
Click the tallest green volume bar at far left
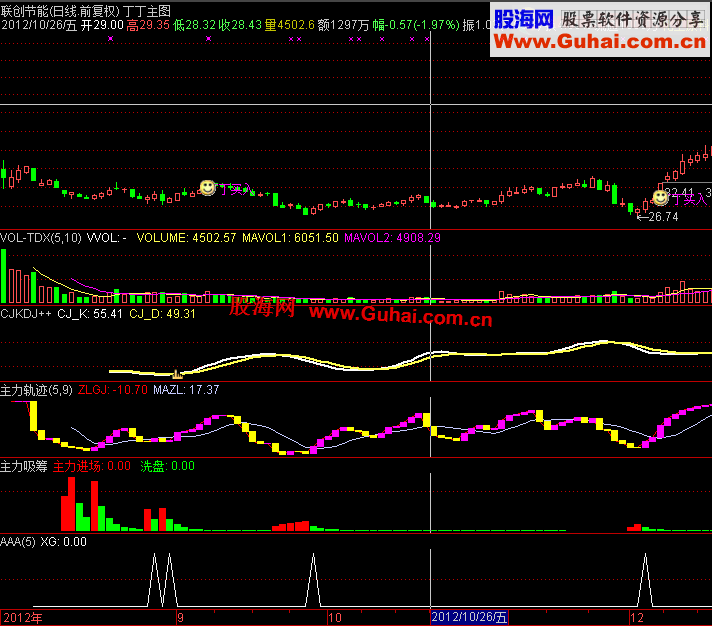(x=4, y=276)
